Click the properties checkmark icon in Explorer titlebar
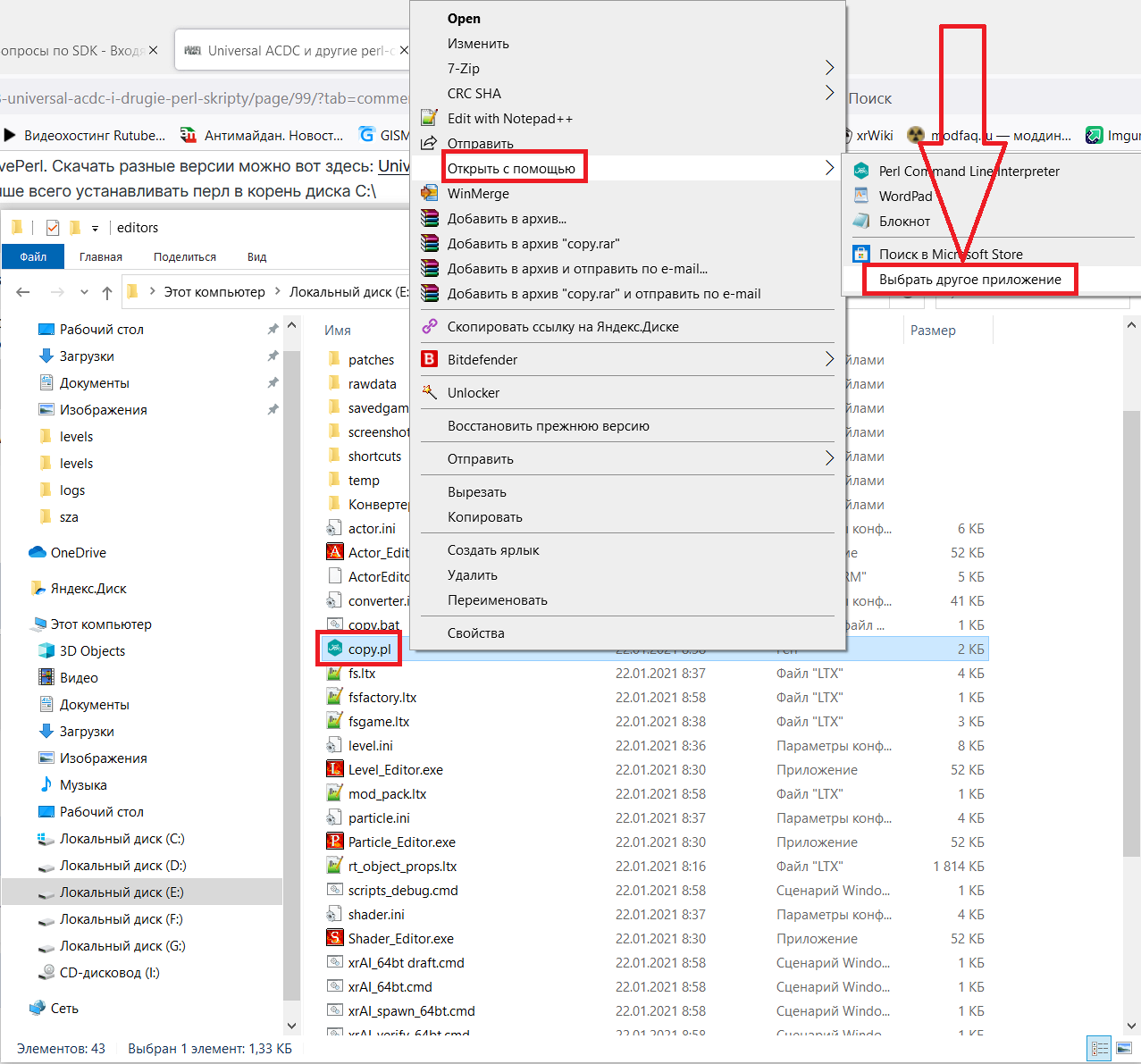The width and height of the screenshot is (1141, 1064). coord(52,227)
